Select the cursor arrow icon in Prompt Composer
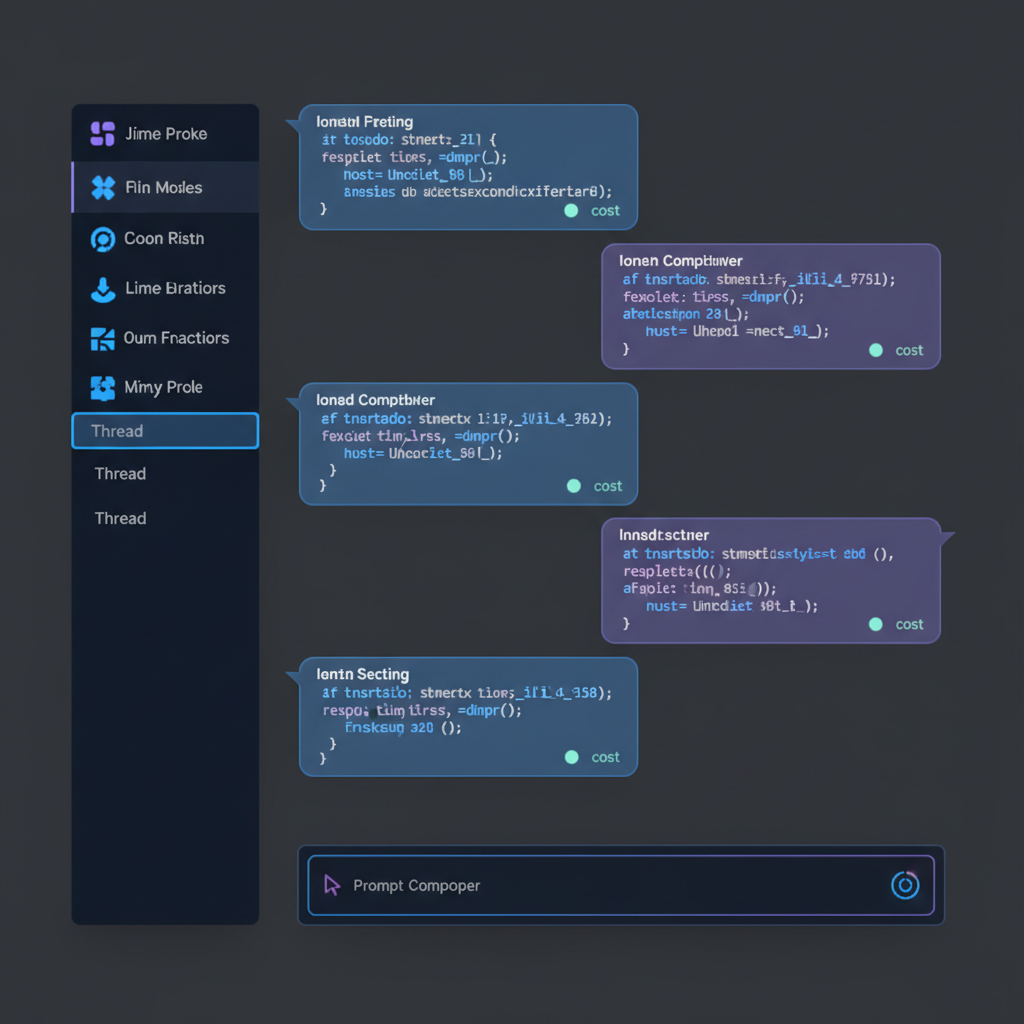Image resolution: width=1024 pixels, height=1024 pixels. coord(333,885)
